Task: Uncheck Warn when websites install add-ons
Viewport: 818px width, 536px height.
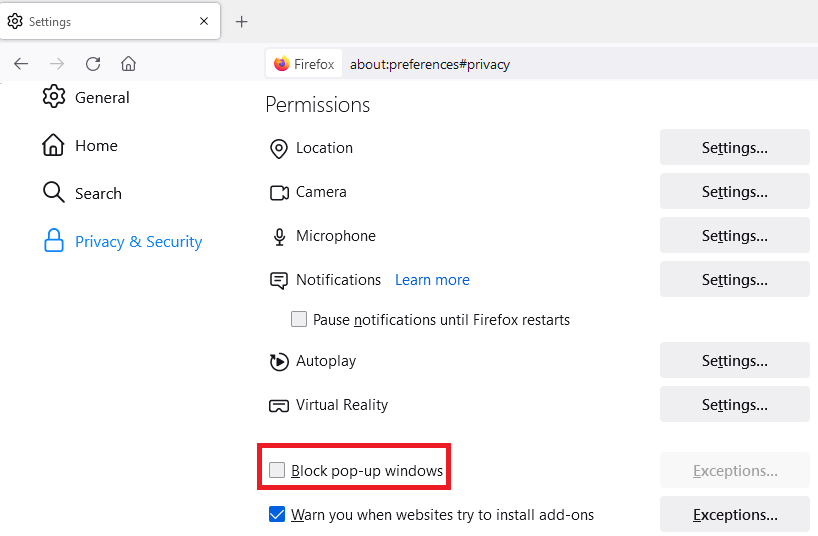Action: pyautogui.click(x=277, y=515)
